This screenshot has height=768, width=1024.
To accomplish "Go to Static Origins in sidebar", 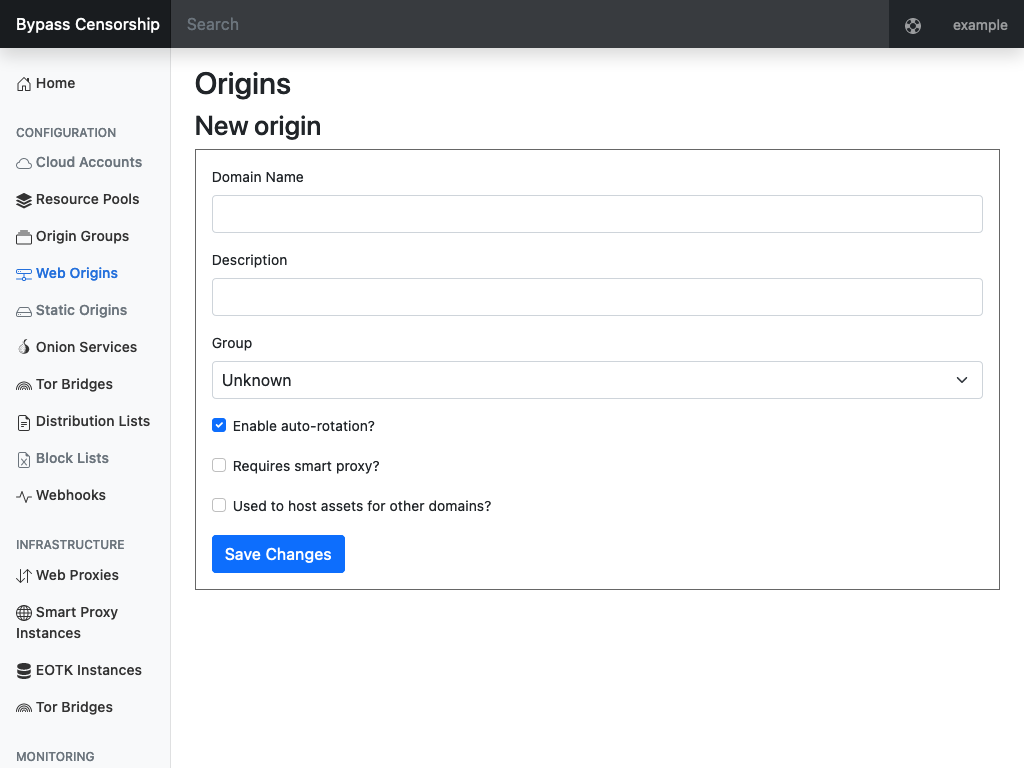I will (81, 311).
